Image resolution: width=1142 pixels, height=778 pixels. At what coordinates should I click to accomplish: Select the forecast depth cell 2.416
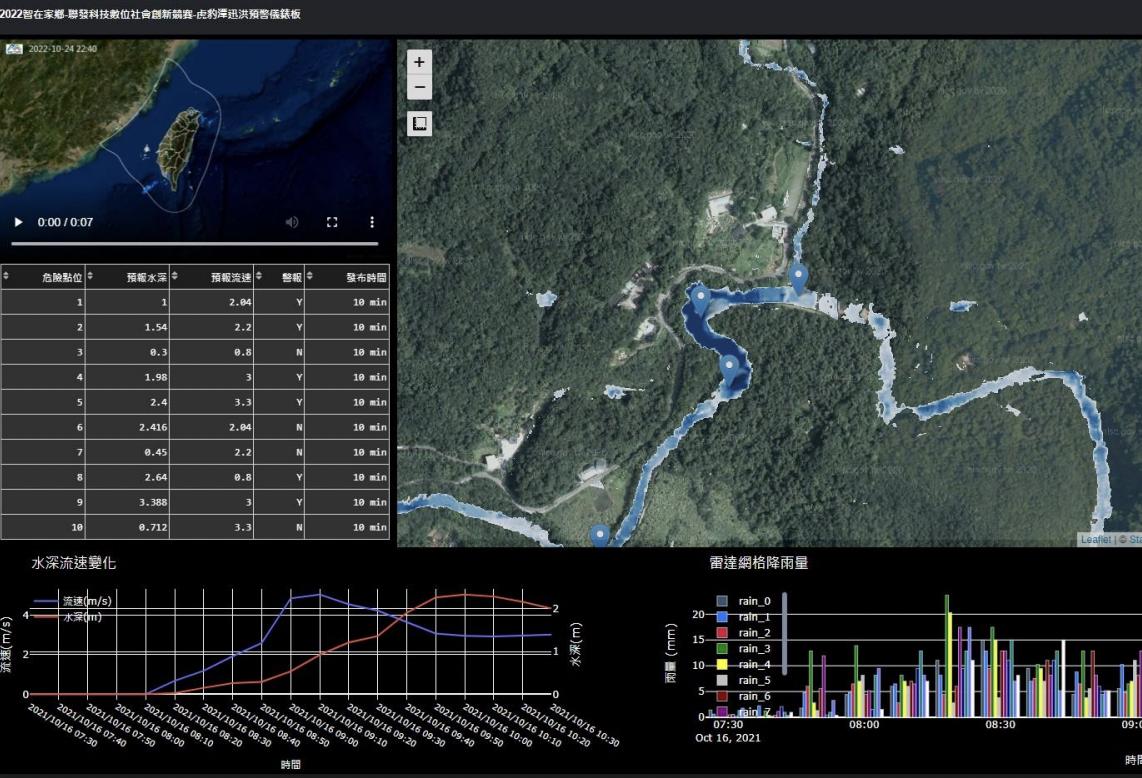pyautogui.click(x=127, y=427)
